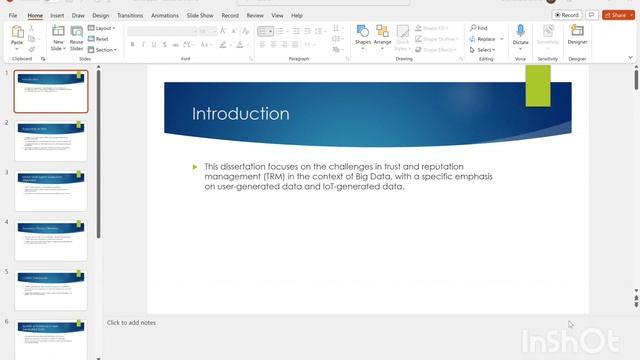Screen dimensions: 640x360
Task: Click the Decrease Font Size icon
Action: (234, 31)
